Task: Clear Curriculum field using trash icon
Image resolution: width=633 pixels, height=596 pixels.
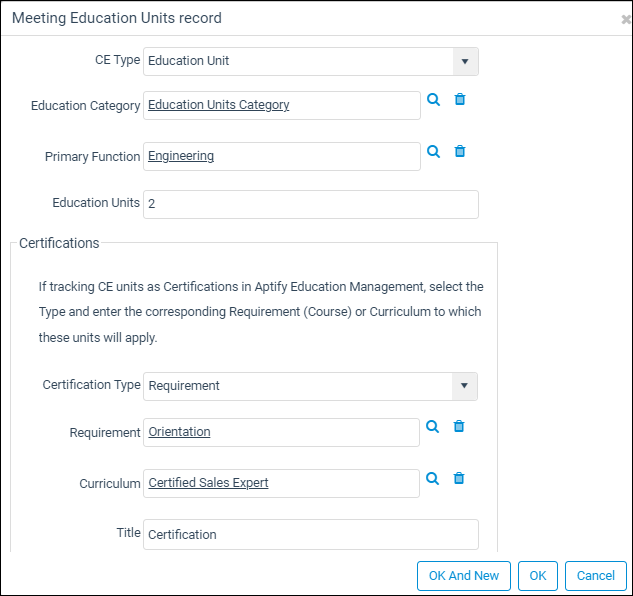Action: coord(459,478)
